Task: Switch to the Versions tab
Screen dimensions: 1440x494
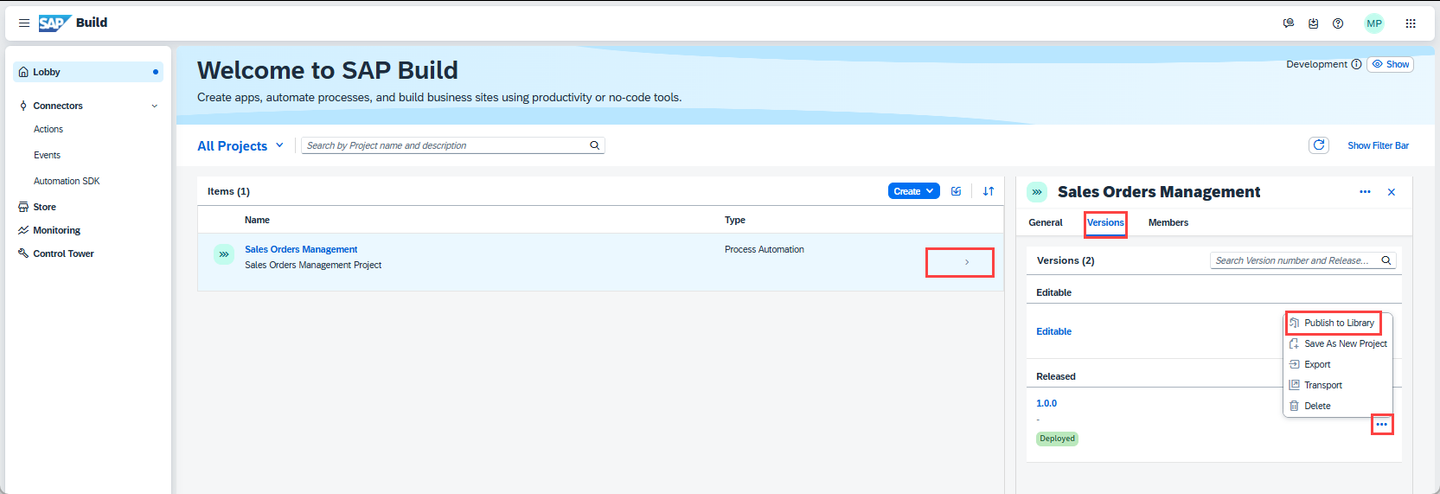Action: [1106, 223]
